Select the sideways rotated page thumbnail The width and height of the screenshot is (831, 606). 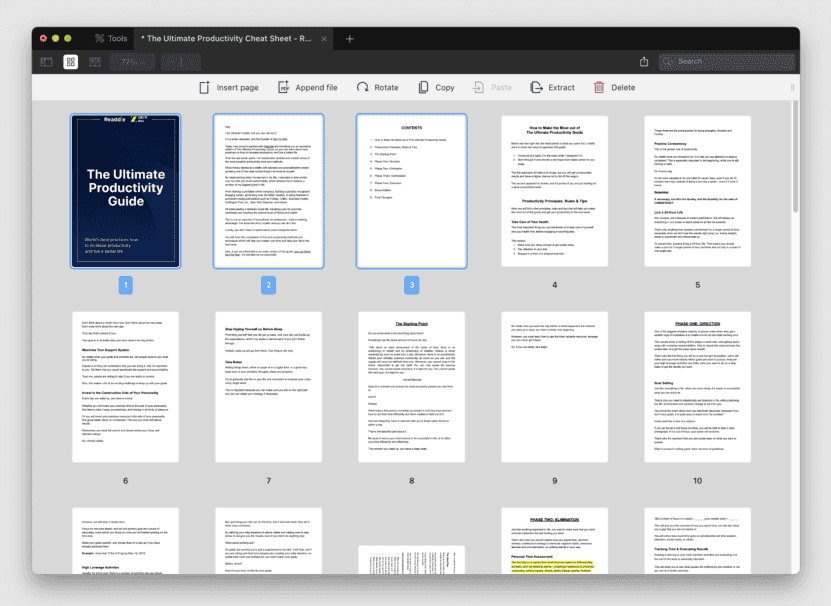(x=412, y=559)
